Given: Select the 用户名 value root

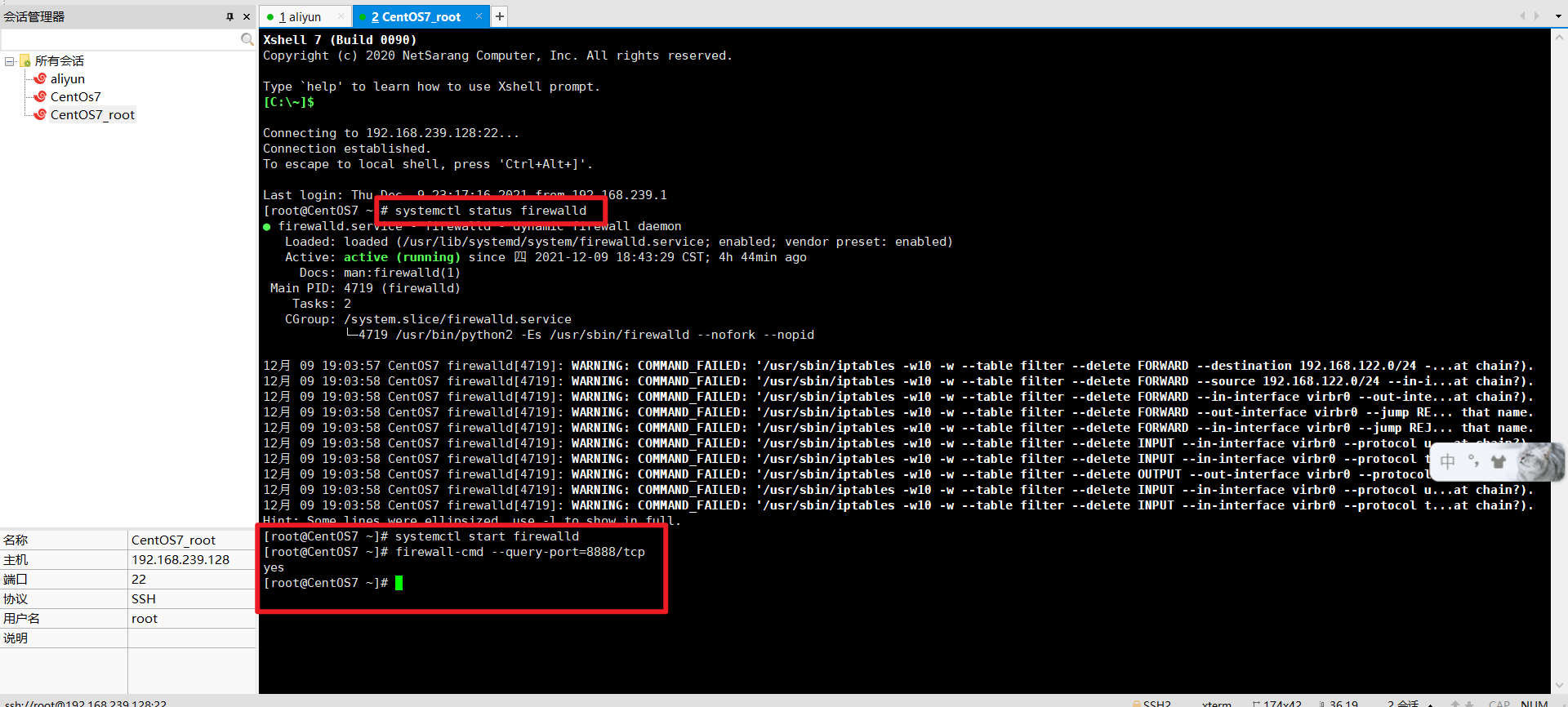Looking at the screenshot, I should click(145, 619).
